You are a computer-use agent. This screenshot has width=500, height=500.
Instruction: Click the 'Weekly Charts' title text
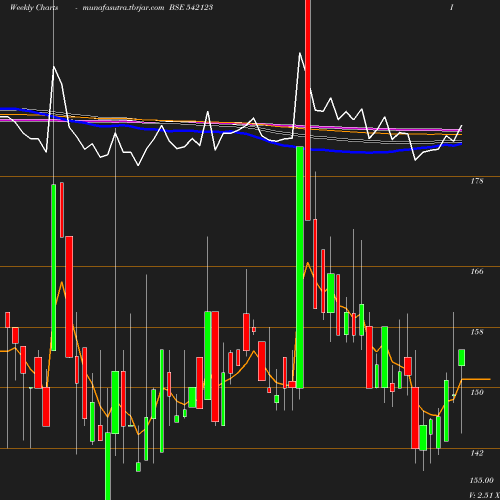34,7
